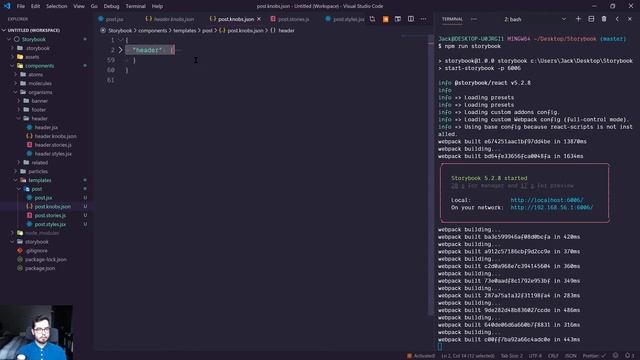Open the '2: bash' terminal selector dropdown

[536, 19]
